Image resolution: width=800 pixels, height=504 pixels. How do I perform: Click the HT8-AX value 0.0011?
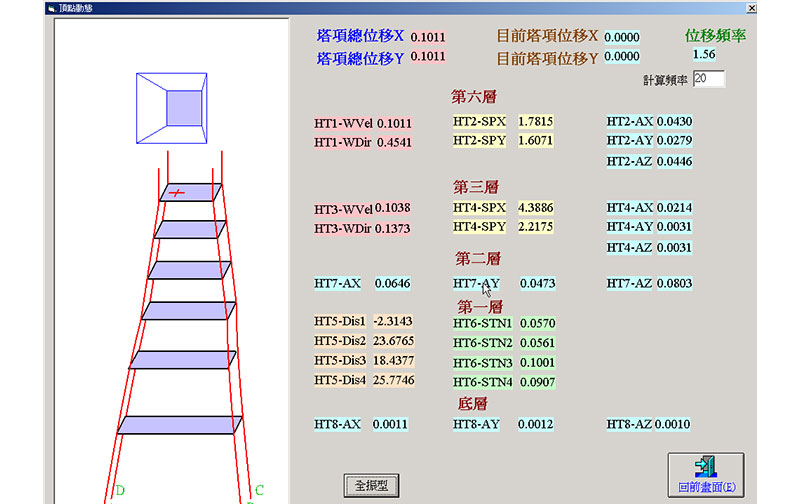coord(391,425)
